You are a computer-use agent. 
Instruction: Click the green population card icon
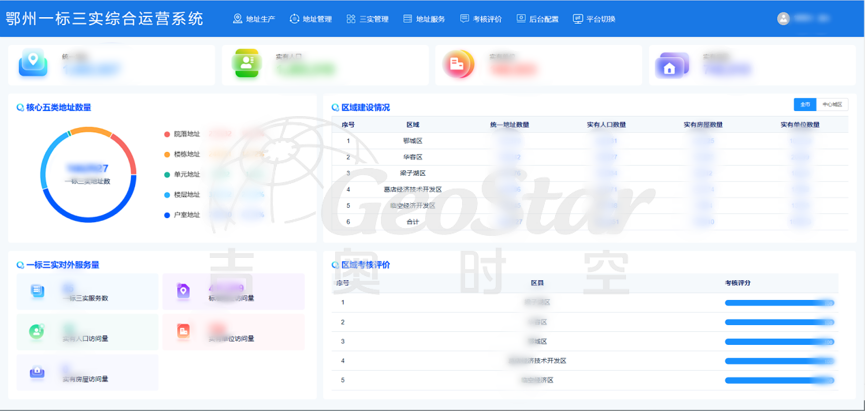[246, 64]
